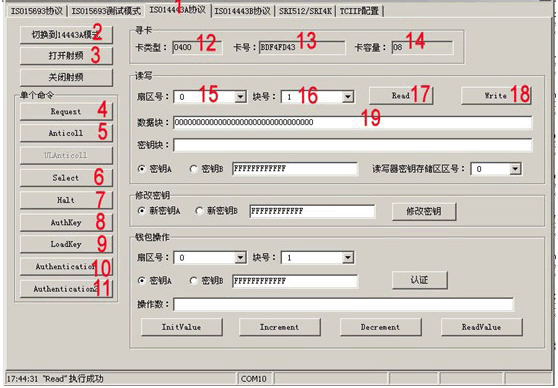Select 密钥B radio in 读写 section
Screen dimensions: 558x388
[194, 169]
